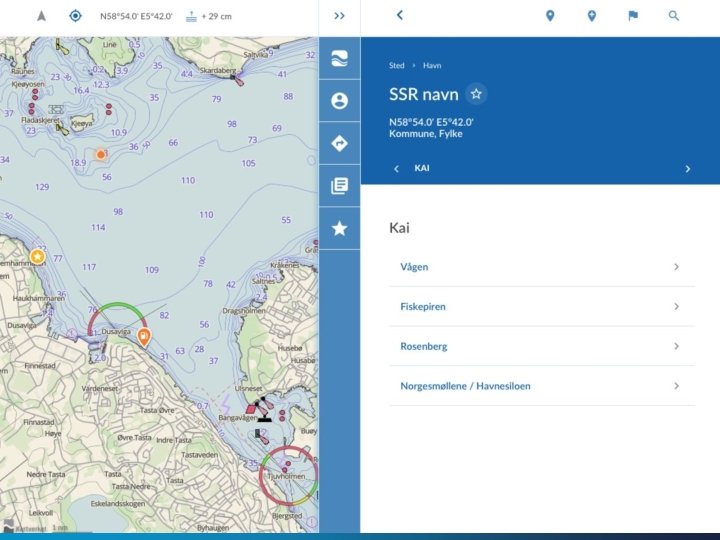Expand chevron on Rosenberg row
This screenshot has height=540, width=720.
point(676,346)
